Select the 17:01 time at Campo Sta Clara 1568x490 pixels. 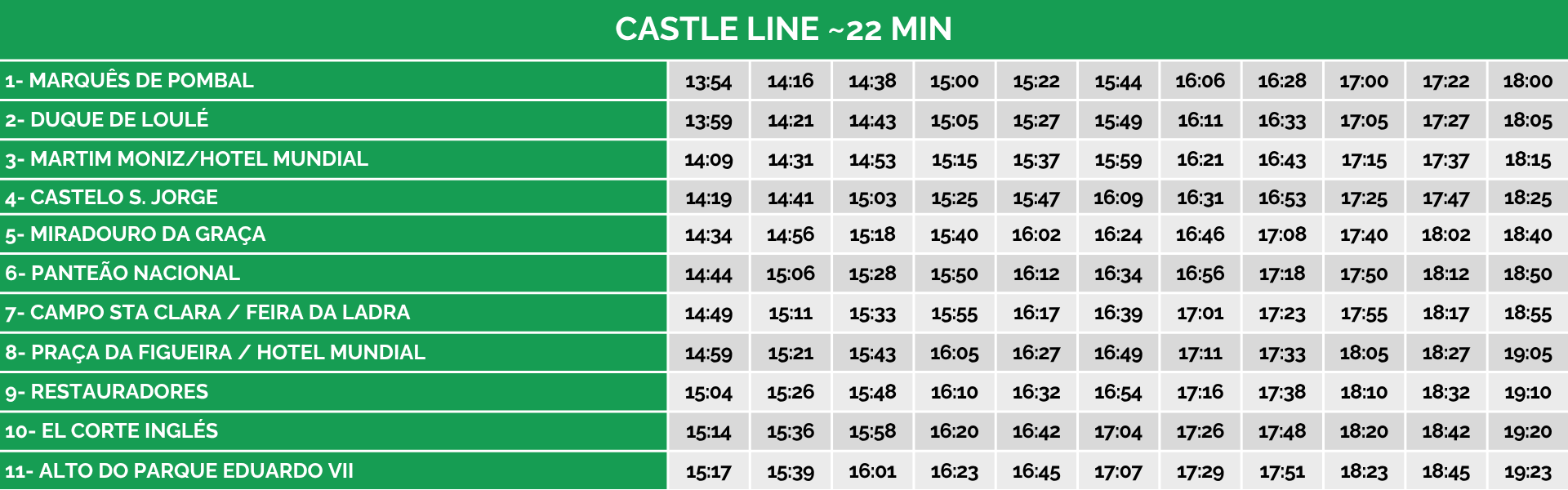click(x=1200, y=314)
